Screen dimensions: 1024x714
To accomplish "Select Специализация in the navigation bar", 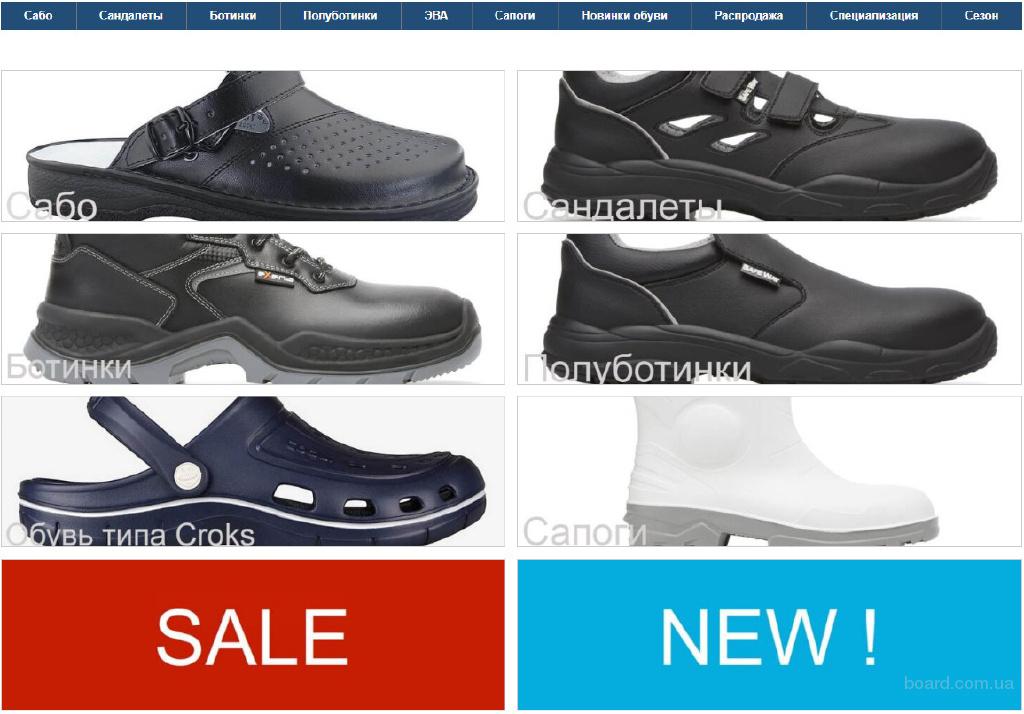I will 874,16.
